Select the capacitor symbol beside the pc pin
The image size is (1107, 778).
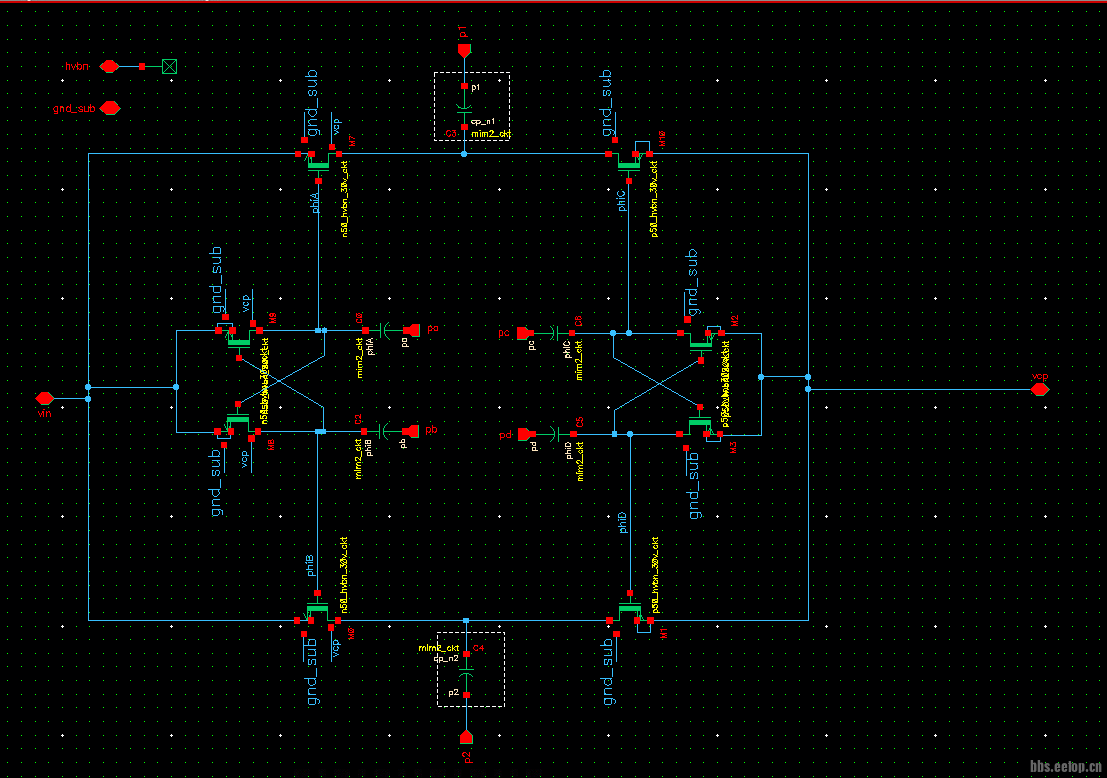point(552,332)
